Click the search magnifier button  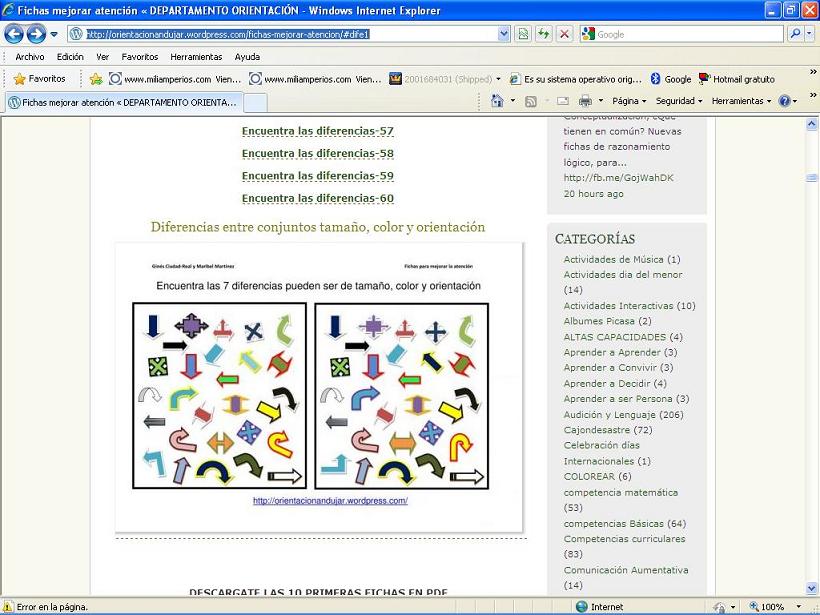click(x=794, y=35)
